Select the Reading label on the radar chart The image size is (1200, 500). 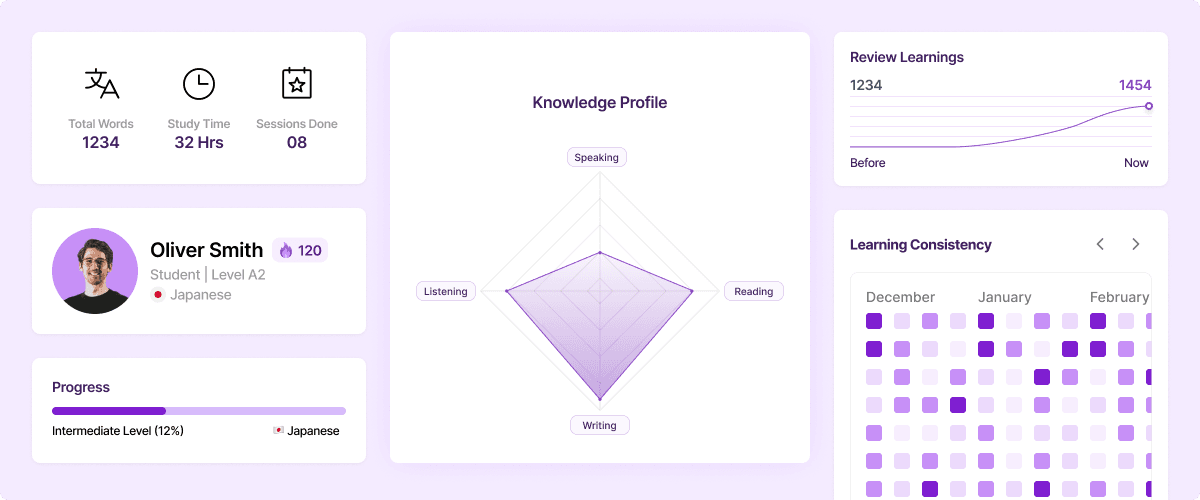coord(753,292)
